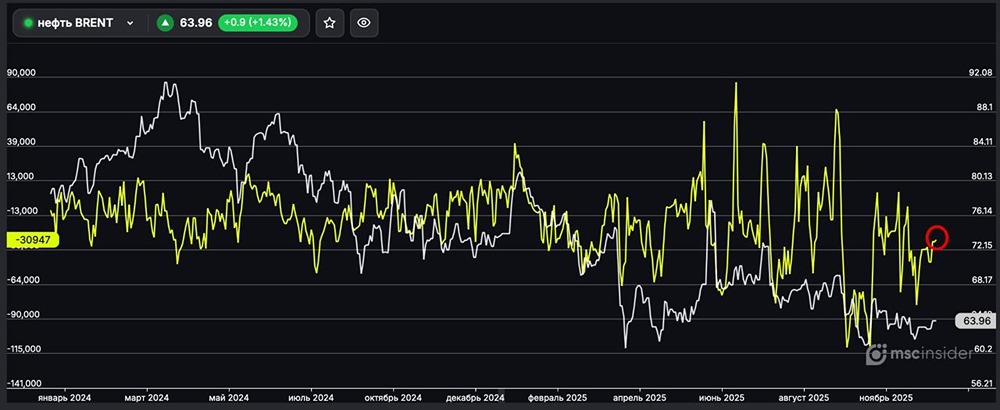Click the green dot beside нефть BRENT
This screenshot has height=410, width=1000.
point(28,23)
